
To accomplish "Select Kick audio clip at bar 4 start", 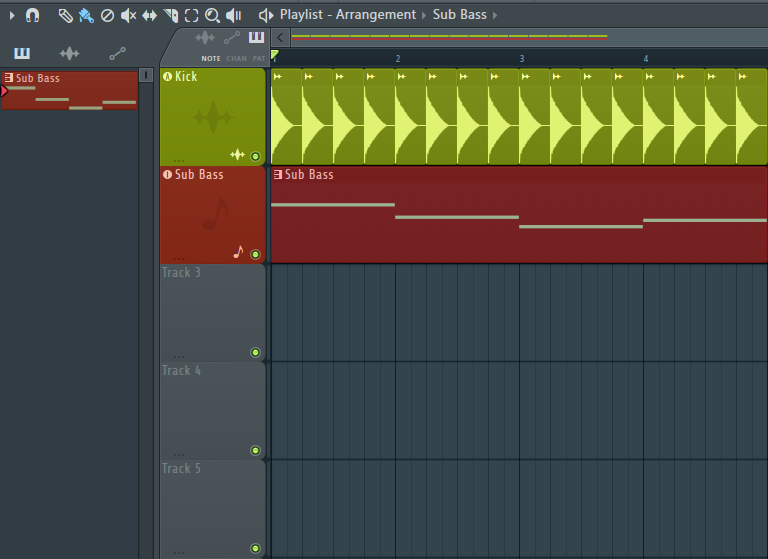I will (658, 117).
